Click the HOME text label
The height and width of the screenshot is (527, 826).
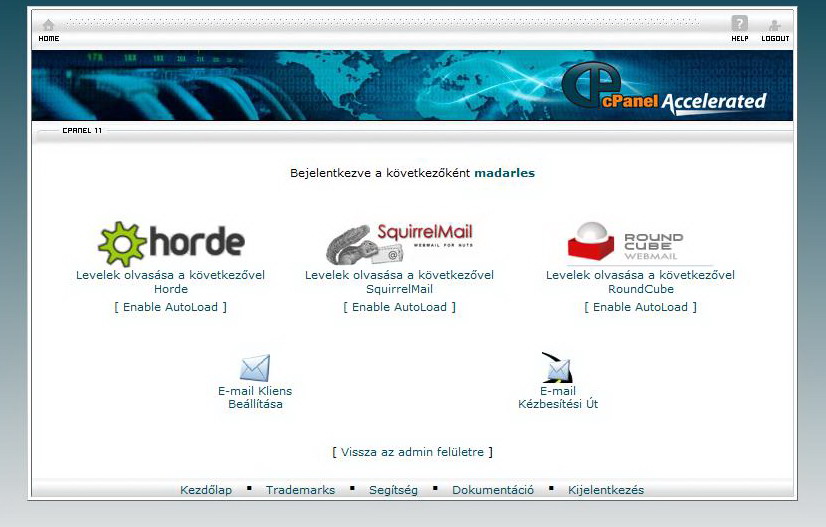point(49,38)
